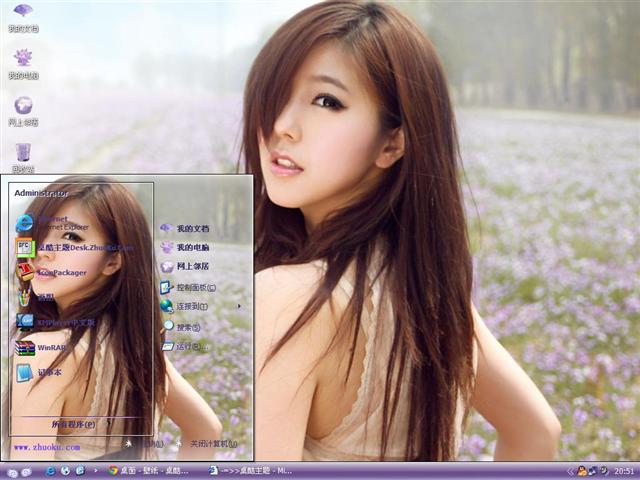This screenshot has width=640, height=480.
Task: Open 搜索(S) search from the Start menu
Action: (180, 327)
